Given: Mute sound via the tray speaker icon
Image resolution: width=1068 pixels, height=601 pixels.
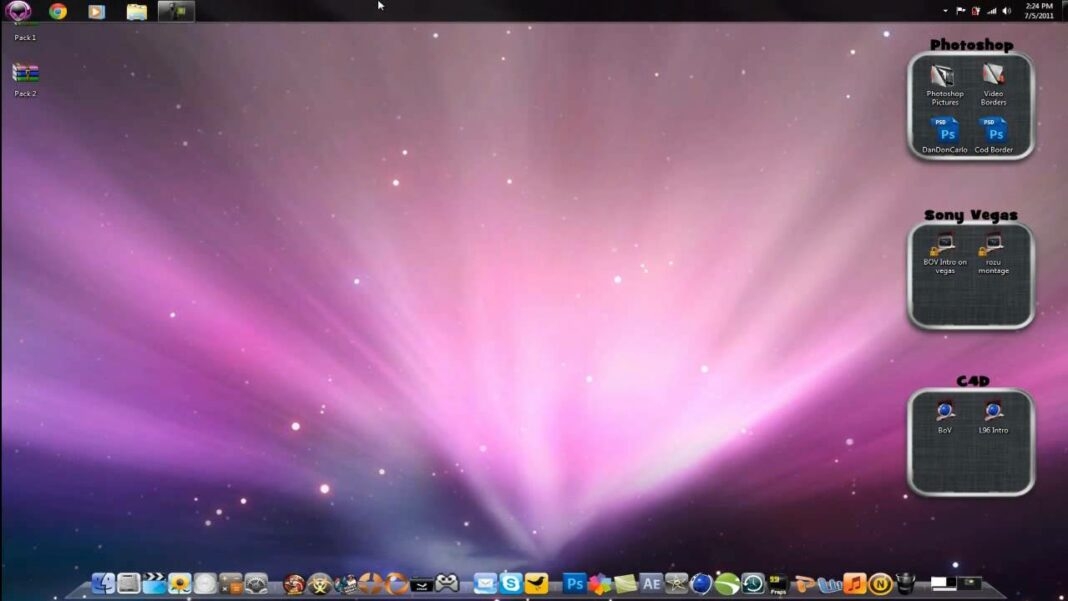Looking at the screenshot, I should coord(1006,11).
